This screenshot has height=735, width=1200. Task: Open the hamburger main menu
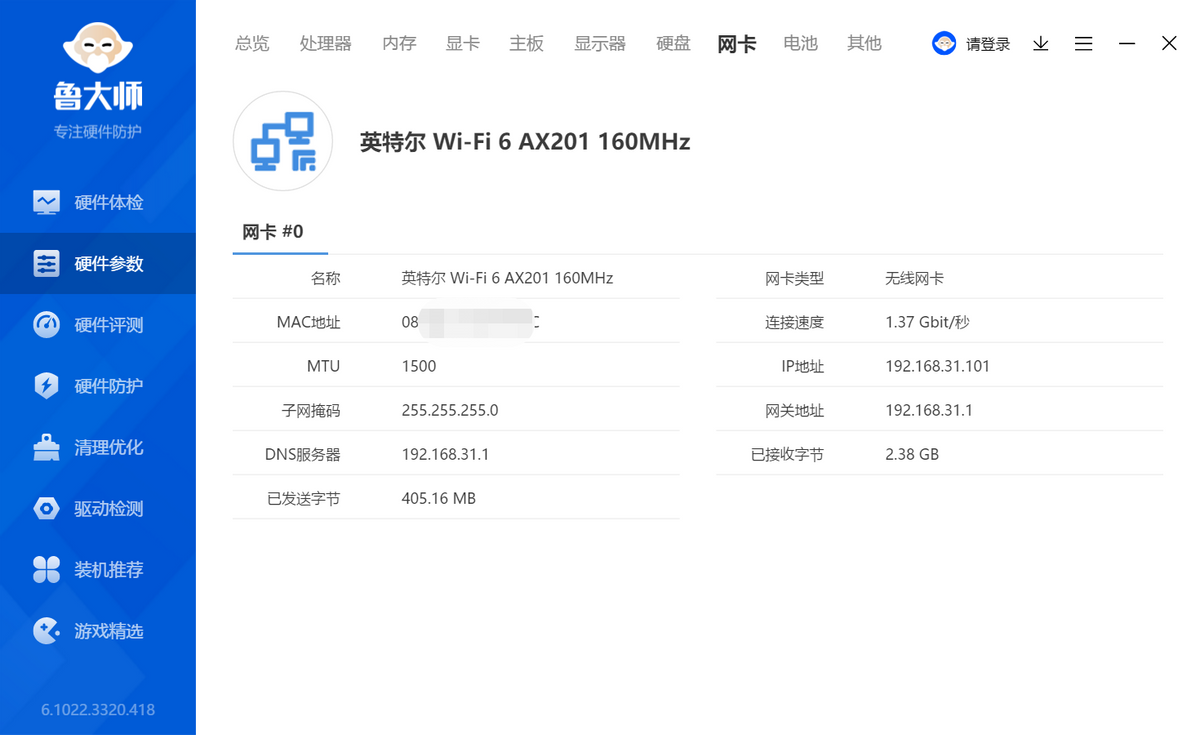click(1083, 43)
